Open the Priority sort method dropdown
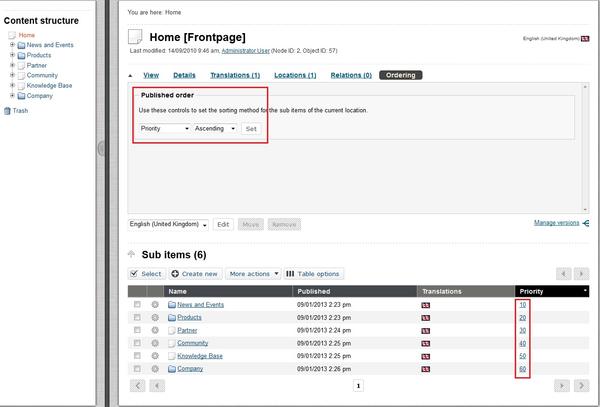Viewport: 600px width, 407px height. click(x=165, y=129)
